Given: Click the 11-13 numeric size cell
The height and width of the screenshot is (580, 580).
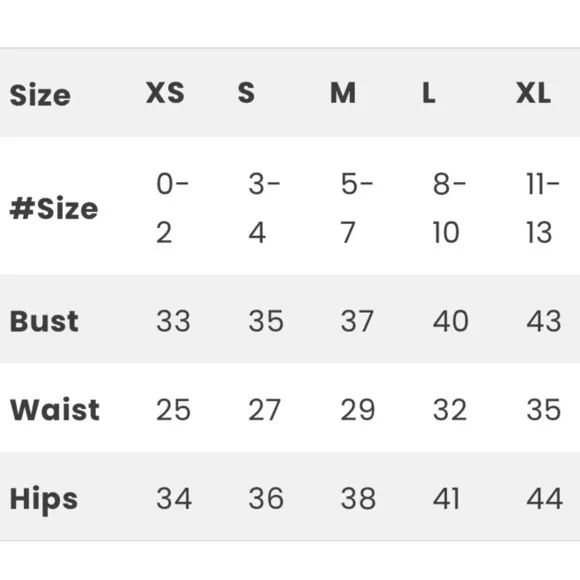Looking at the screenshot, I should 543,208.
